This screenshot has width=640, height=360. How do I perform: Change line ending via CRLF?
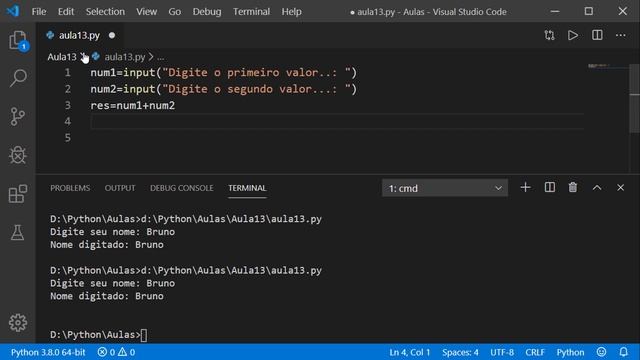point(535,352)
